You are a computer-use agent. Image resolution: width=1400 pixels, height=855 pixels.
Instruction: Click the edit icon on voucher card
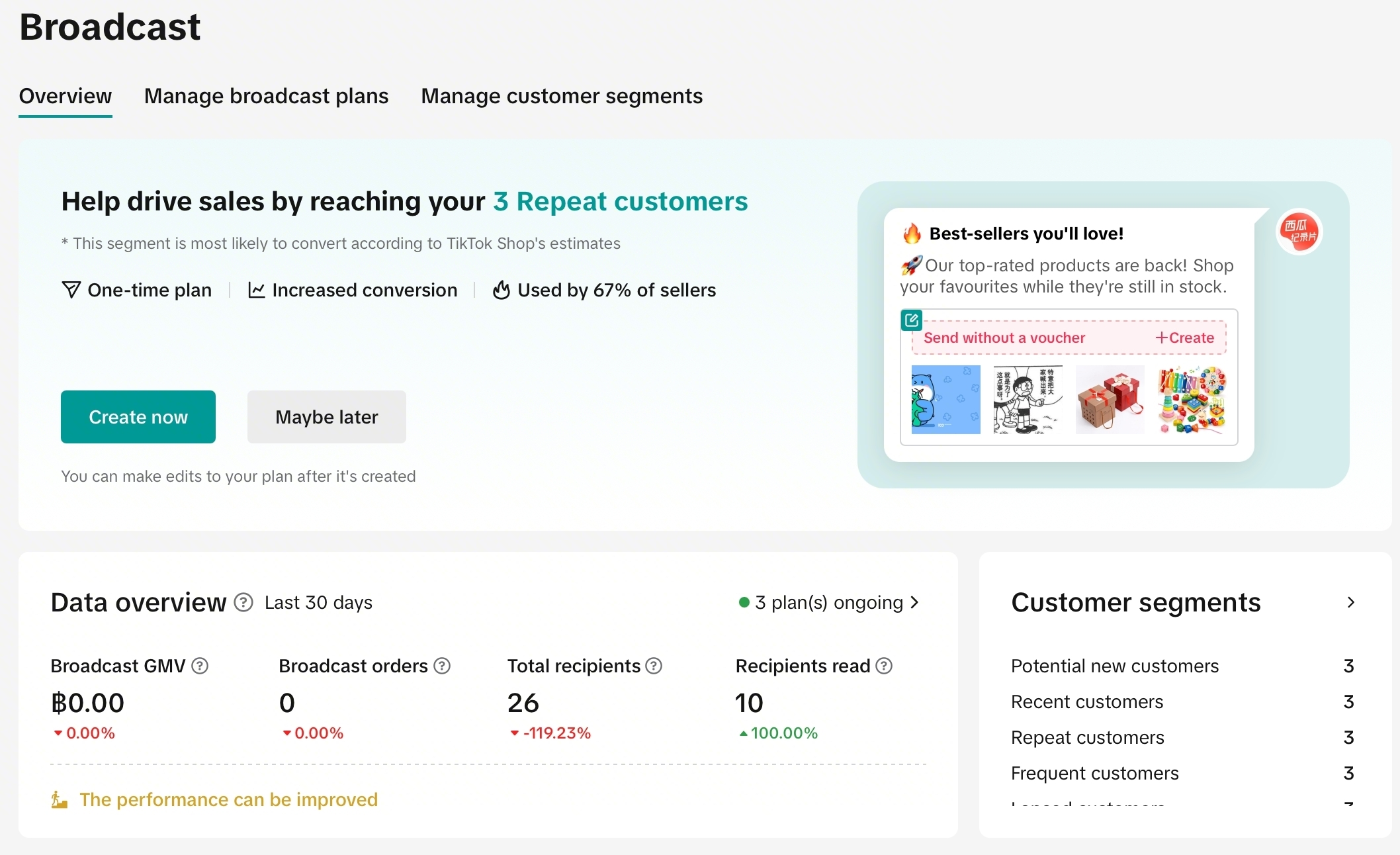(912, 321)
